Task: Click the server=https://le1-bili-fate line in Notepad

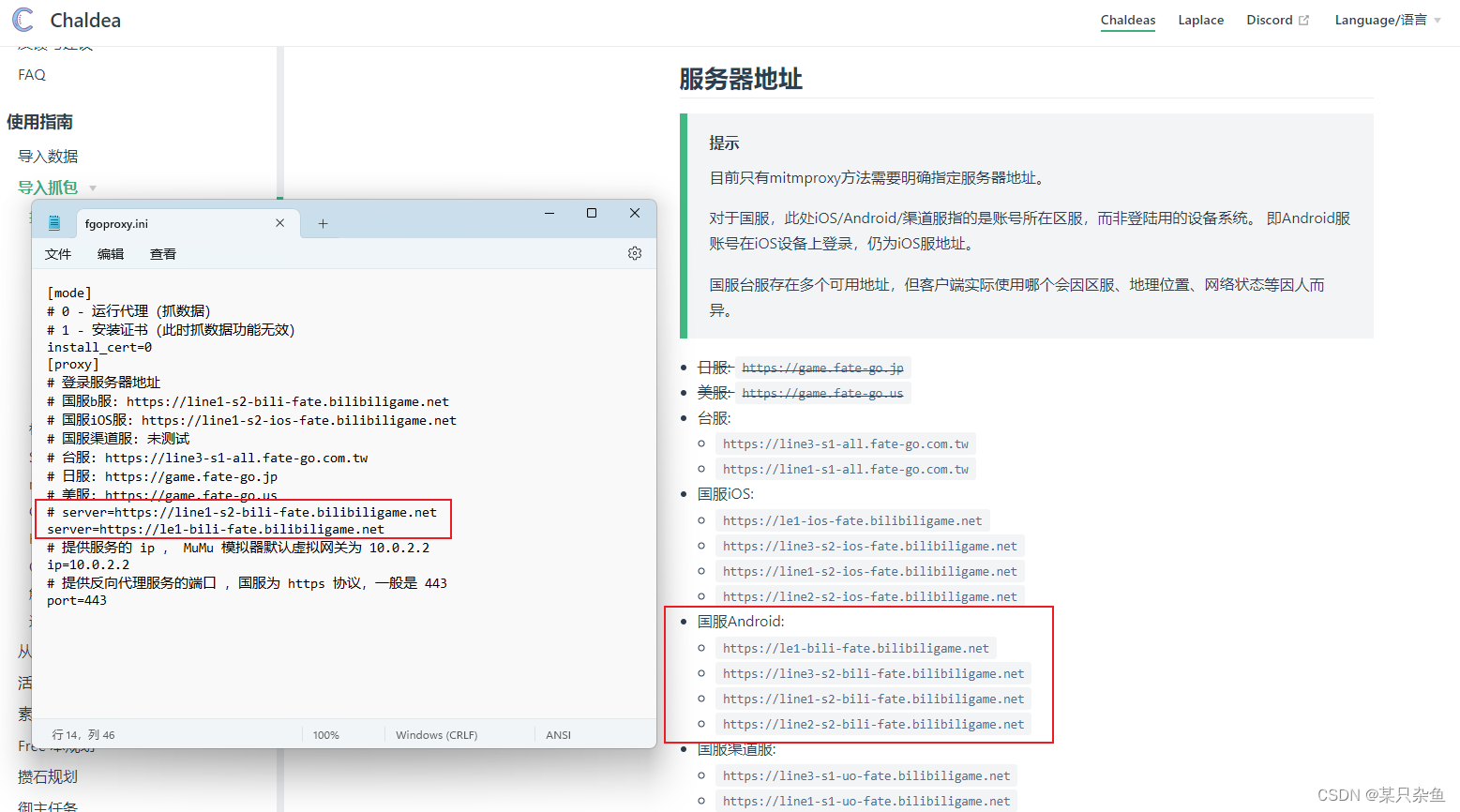Action: (x=216, y=529)
